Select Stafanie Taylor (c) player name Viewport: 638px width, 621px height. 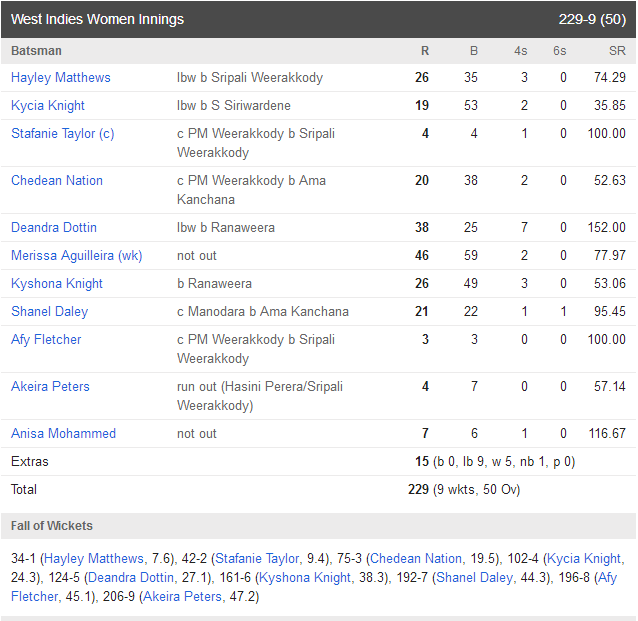point(63,133)
